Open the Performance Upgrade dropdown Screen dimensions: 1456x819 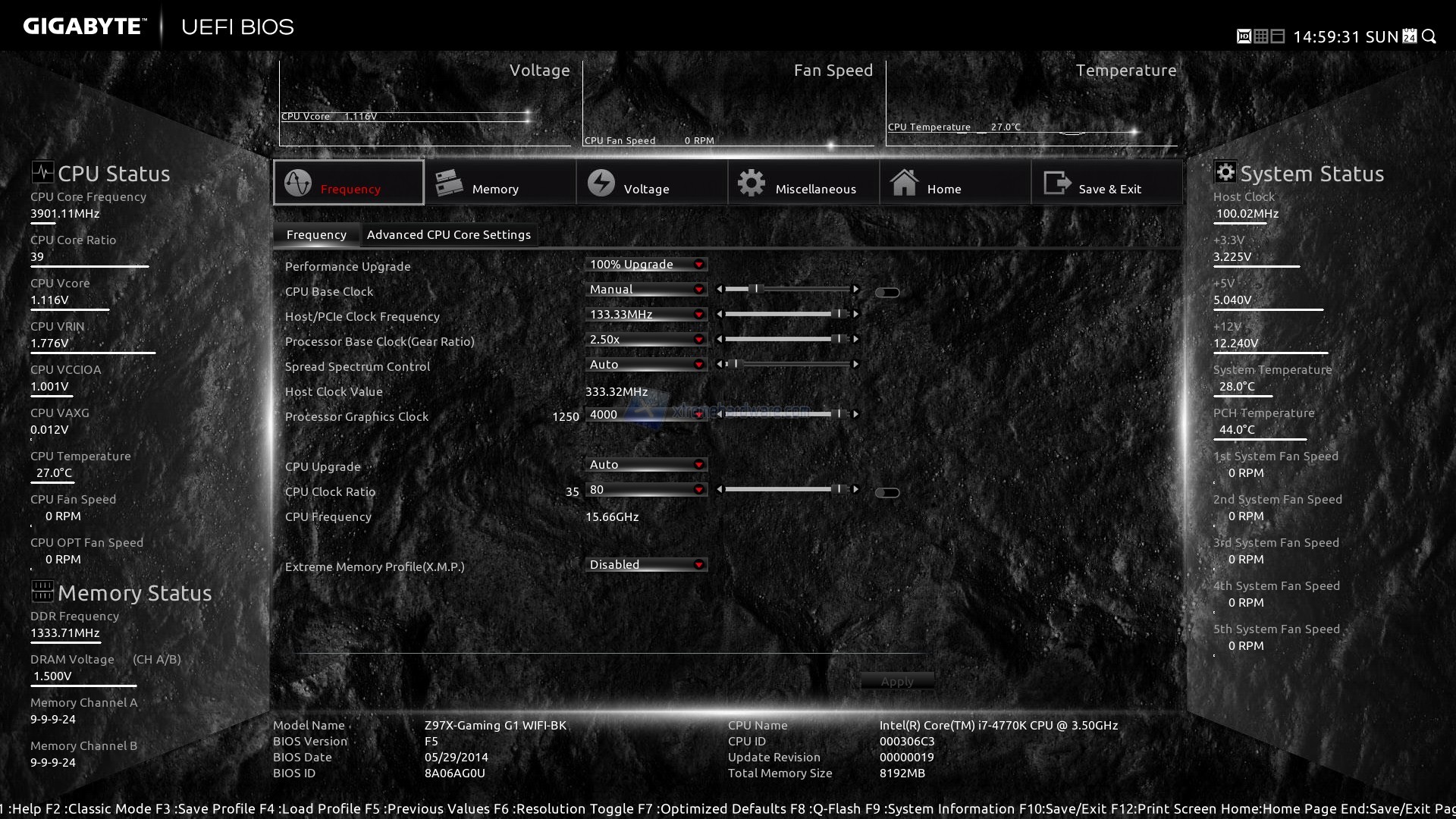645,265
